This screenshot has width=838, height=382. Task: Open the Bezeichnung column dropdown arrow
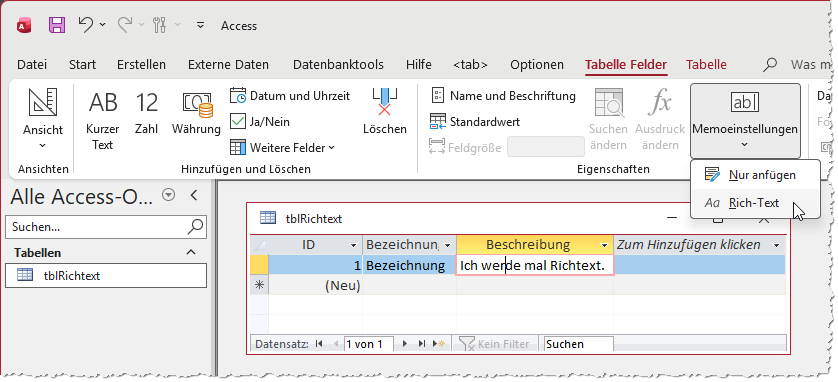point(448,245)
